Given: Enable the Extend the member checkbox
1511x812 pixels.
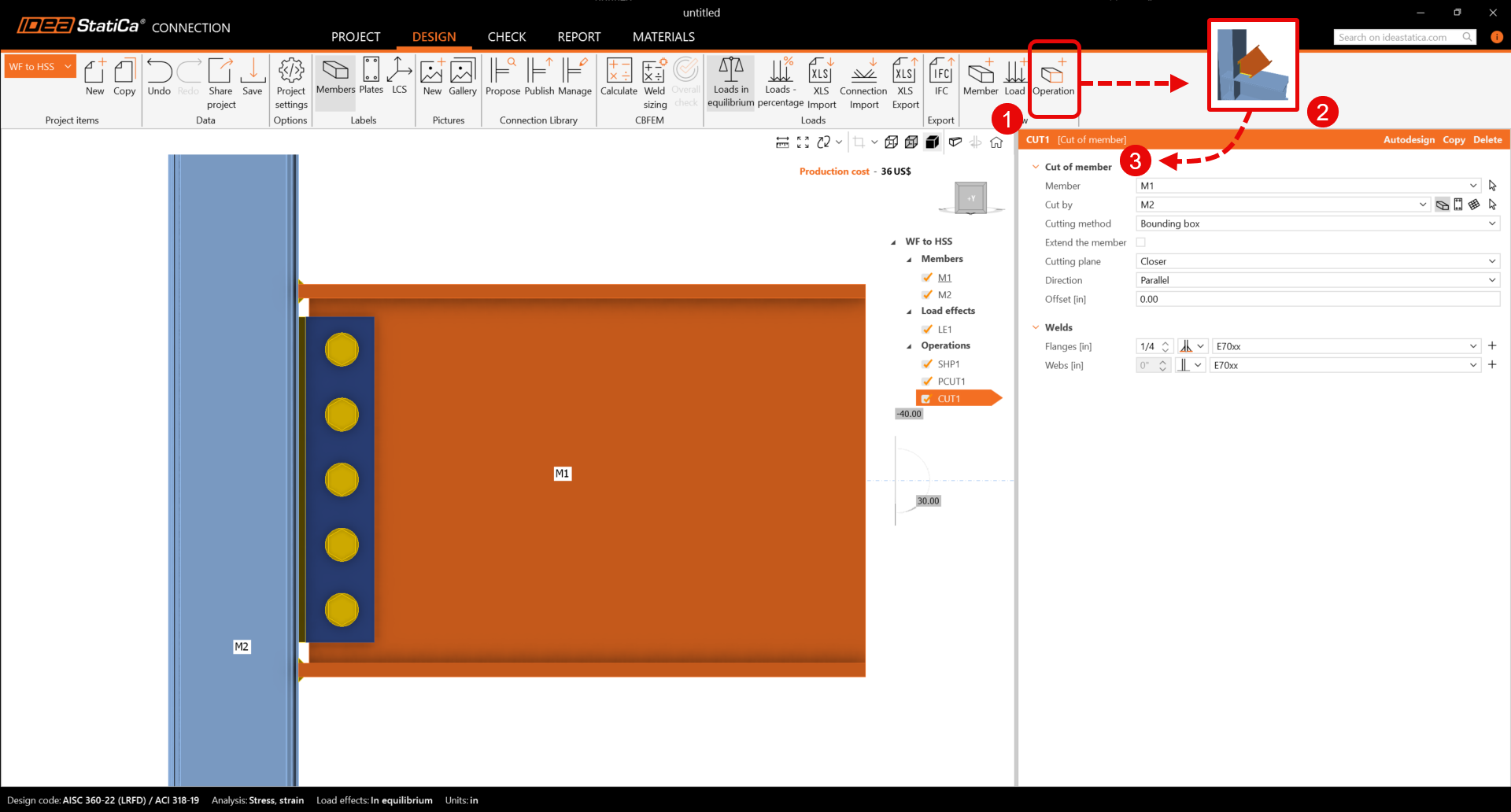Looking at the screenshot, I should pyautogui.click(x=1141, y=242).
